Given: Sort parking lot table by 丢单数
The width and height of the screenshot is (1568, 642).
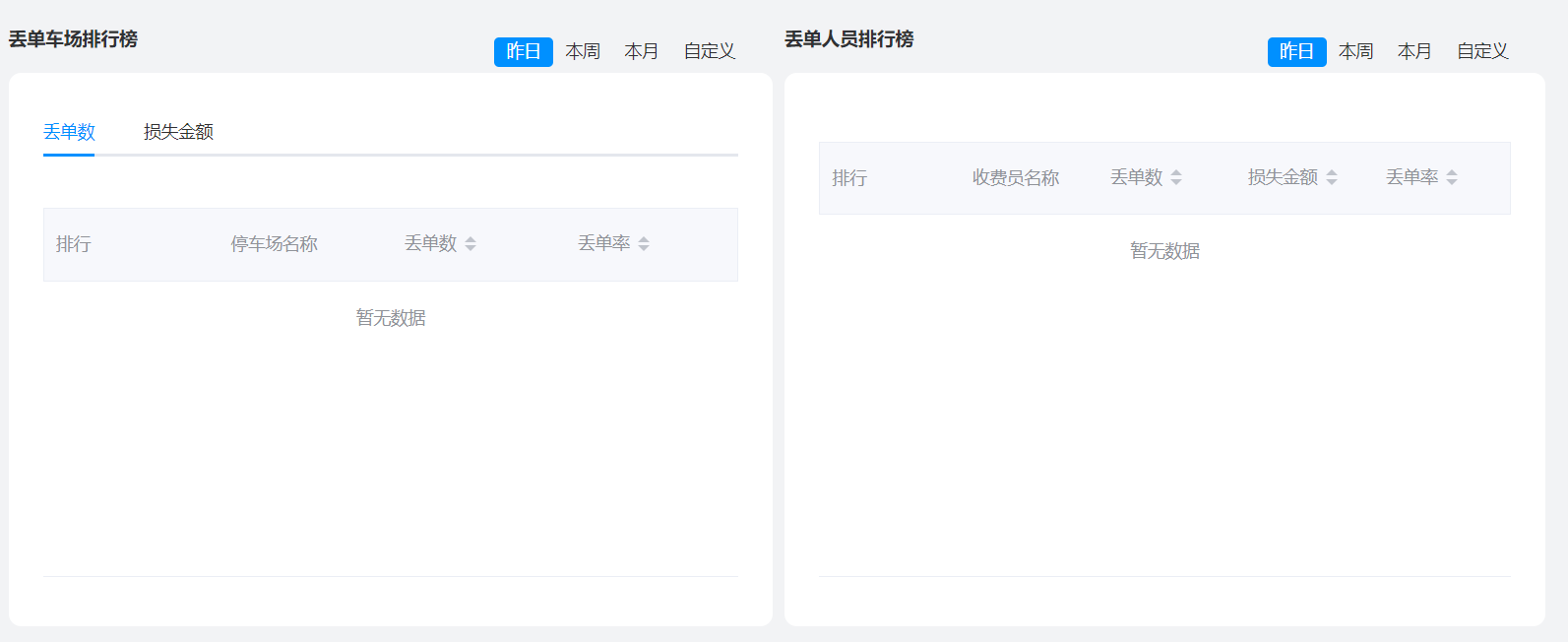Looking at the screenshot, I should pyautogui.click(x=470, y=244).
